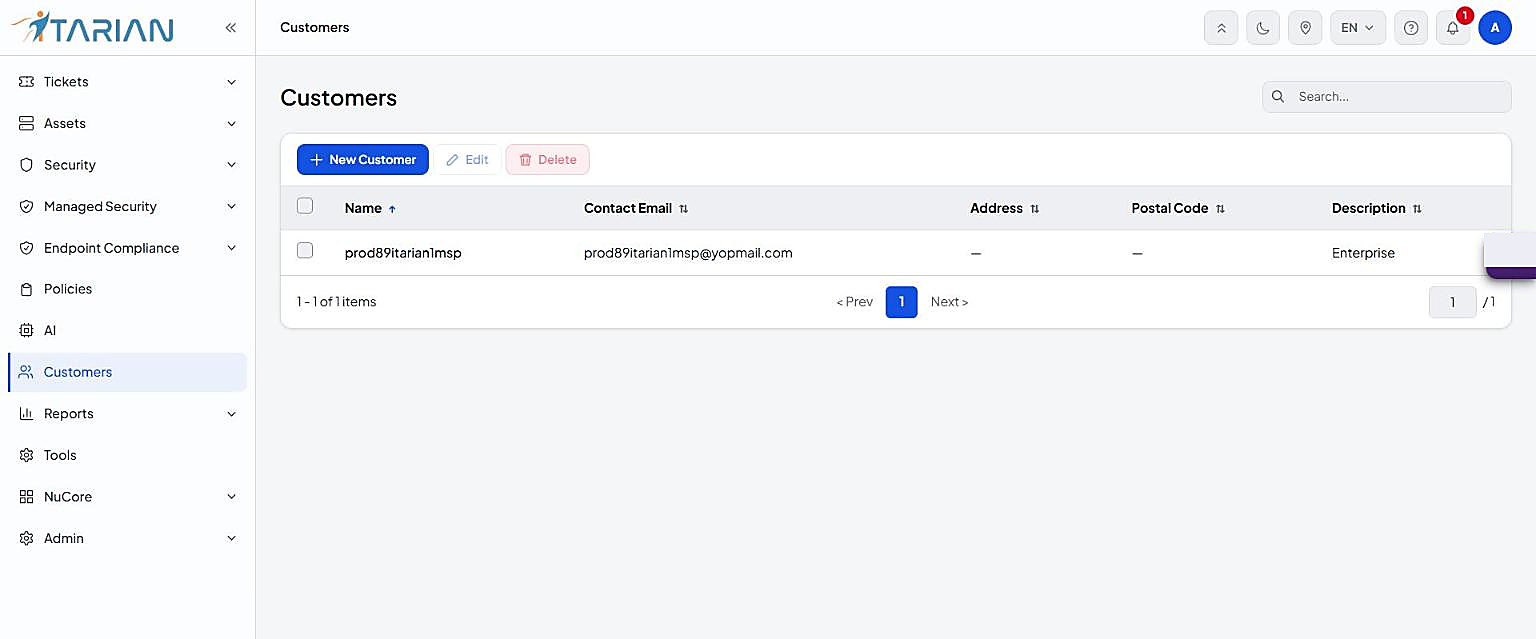
Task: Expand the Tickets menu chevron
Action: (231, 82)
